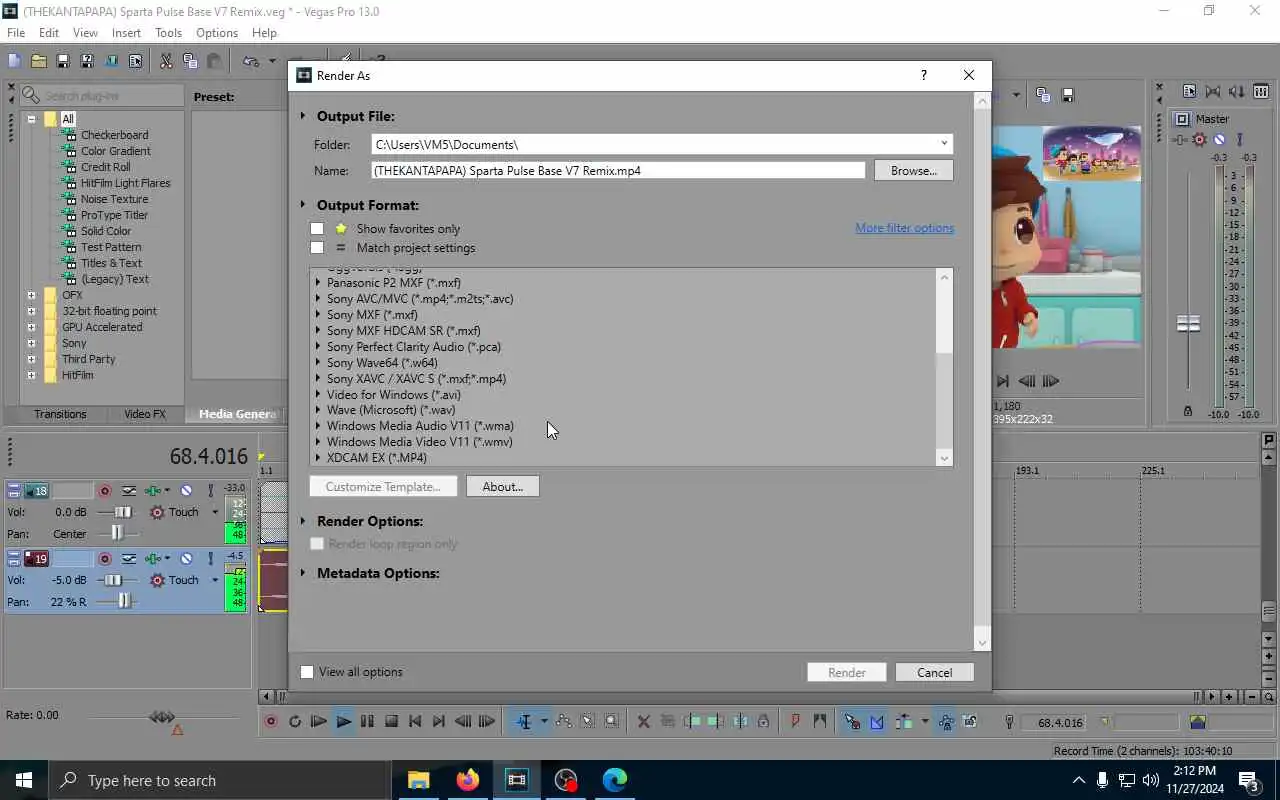Switch to the Transitions tab
This screenshot has width=1280, height=800.
pyautogui.click(x=60, y=414)
